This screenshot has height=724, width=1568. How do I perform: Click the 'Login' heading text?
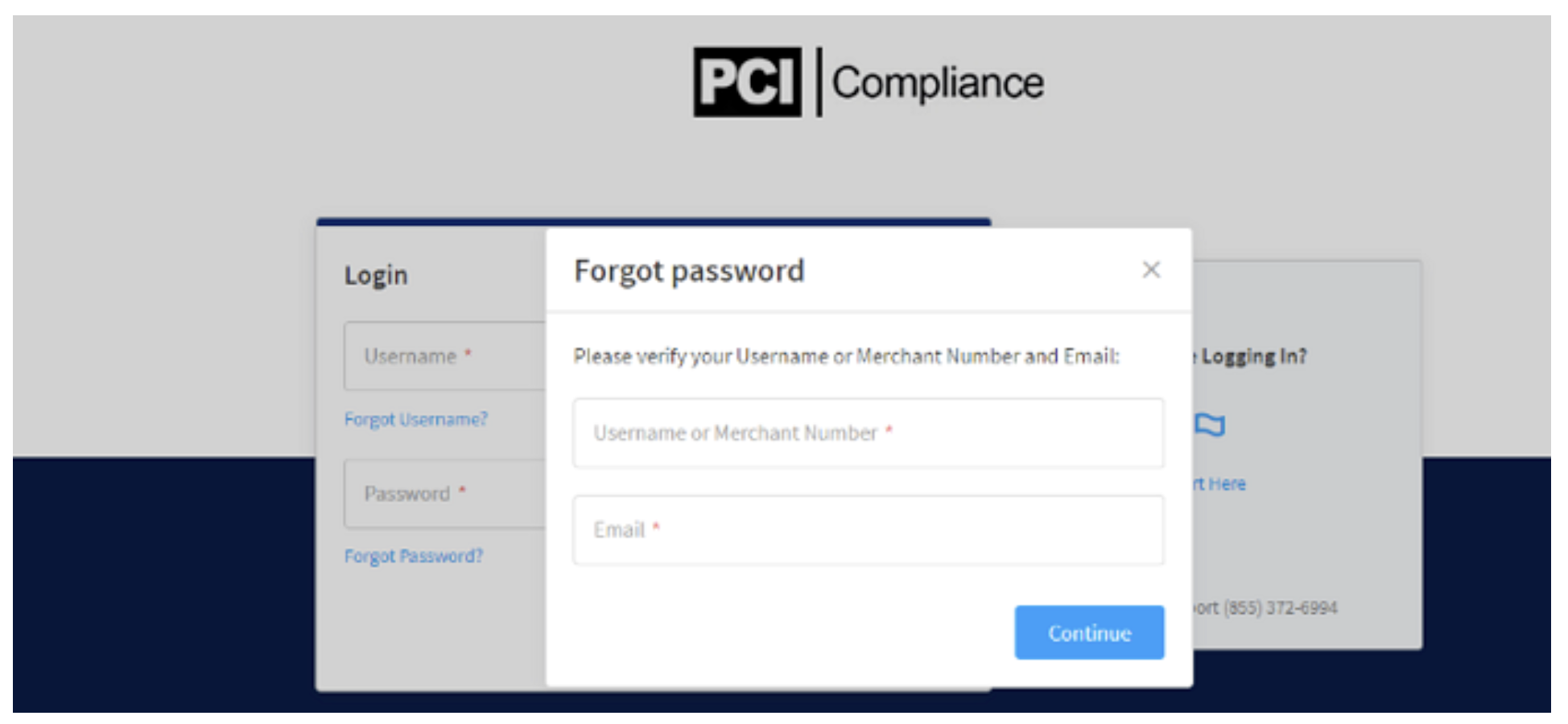376,275
